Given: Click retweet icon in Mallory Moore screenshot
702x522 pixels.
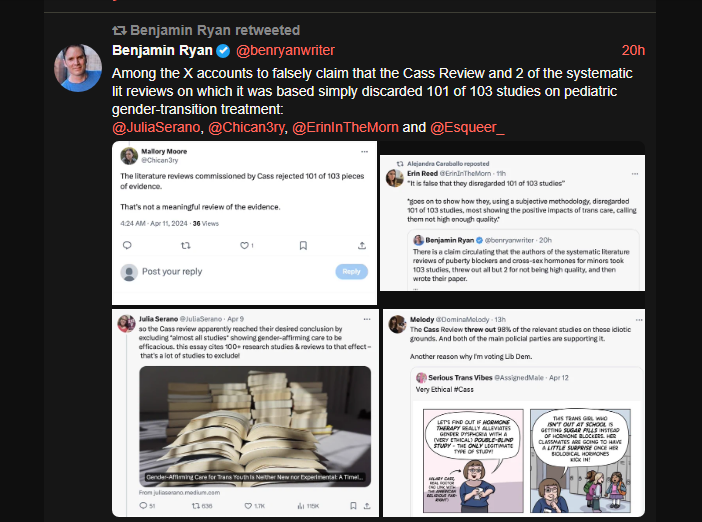Looking at the screenshot, I should coord(185,245).
